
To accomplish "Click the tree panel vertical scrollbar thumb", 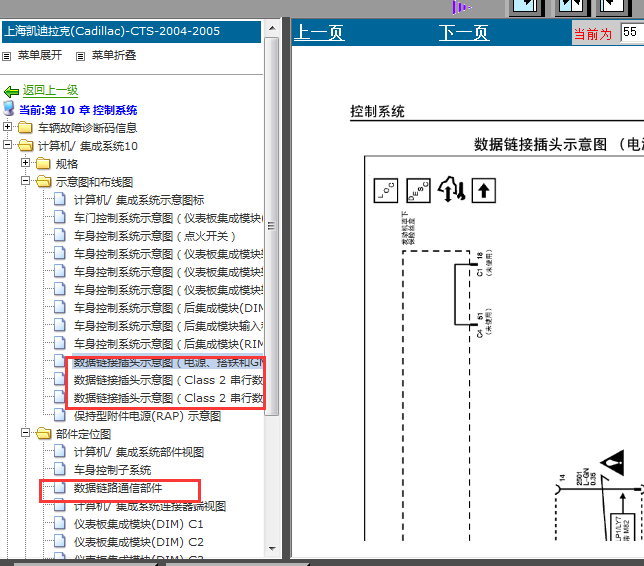I will pos(271,226).
